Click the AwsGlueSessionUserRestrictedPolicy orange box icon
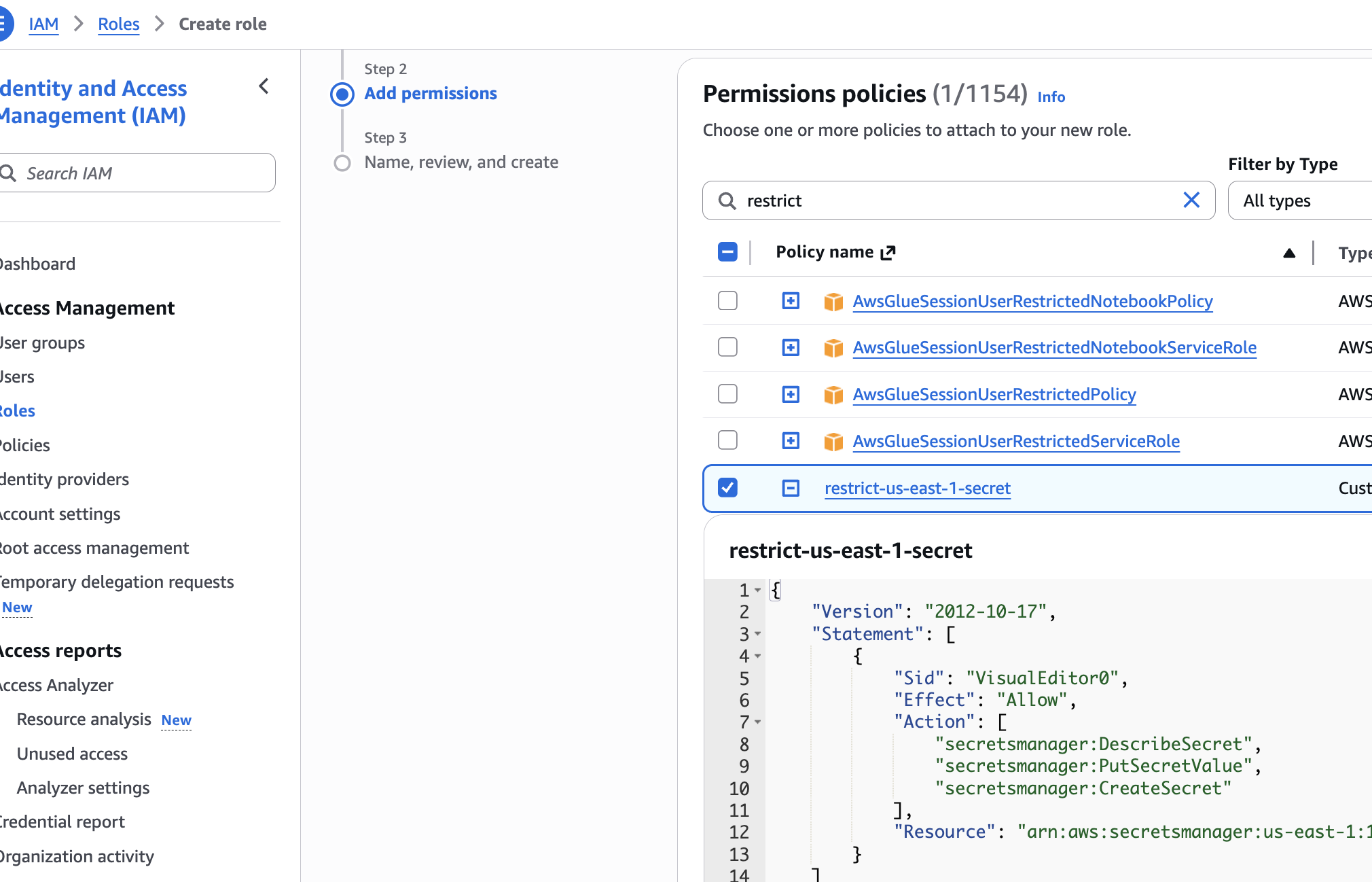The height and width of the screenshot is (882, 1372). tap(833, 394)
